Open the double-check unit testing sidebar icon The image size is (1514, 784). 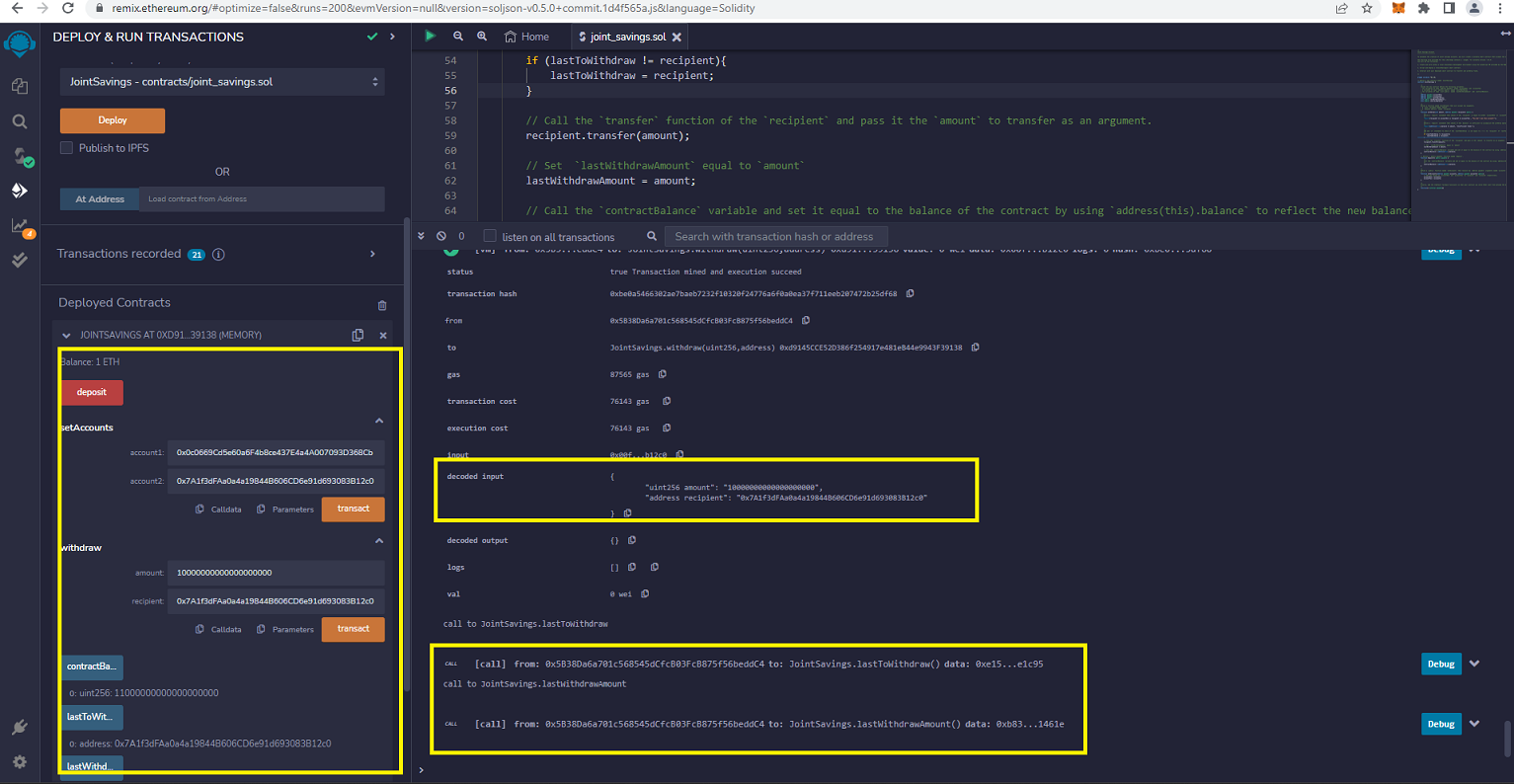click(20, 261)
